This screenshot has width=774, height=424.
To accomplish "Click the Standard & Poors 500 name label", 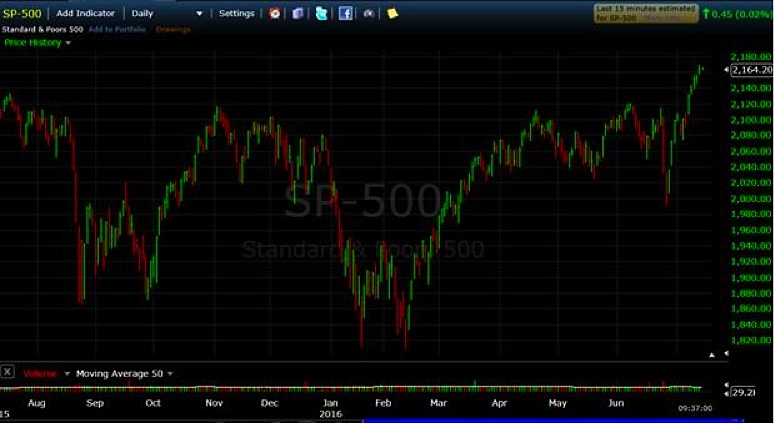I will pyautogui.click(x=42, y=30).
